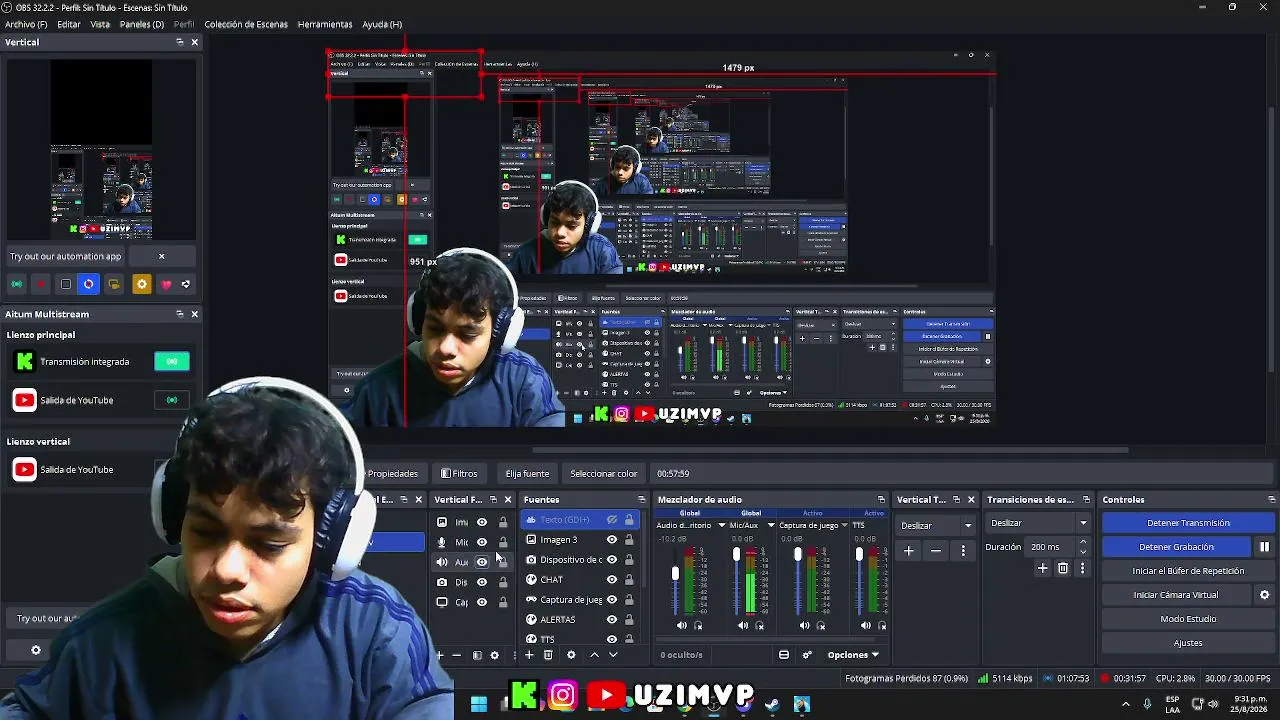Click Iniciar el Búfer de Repetición

(1188, 571)
